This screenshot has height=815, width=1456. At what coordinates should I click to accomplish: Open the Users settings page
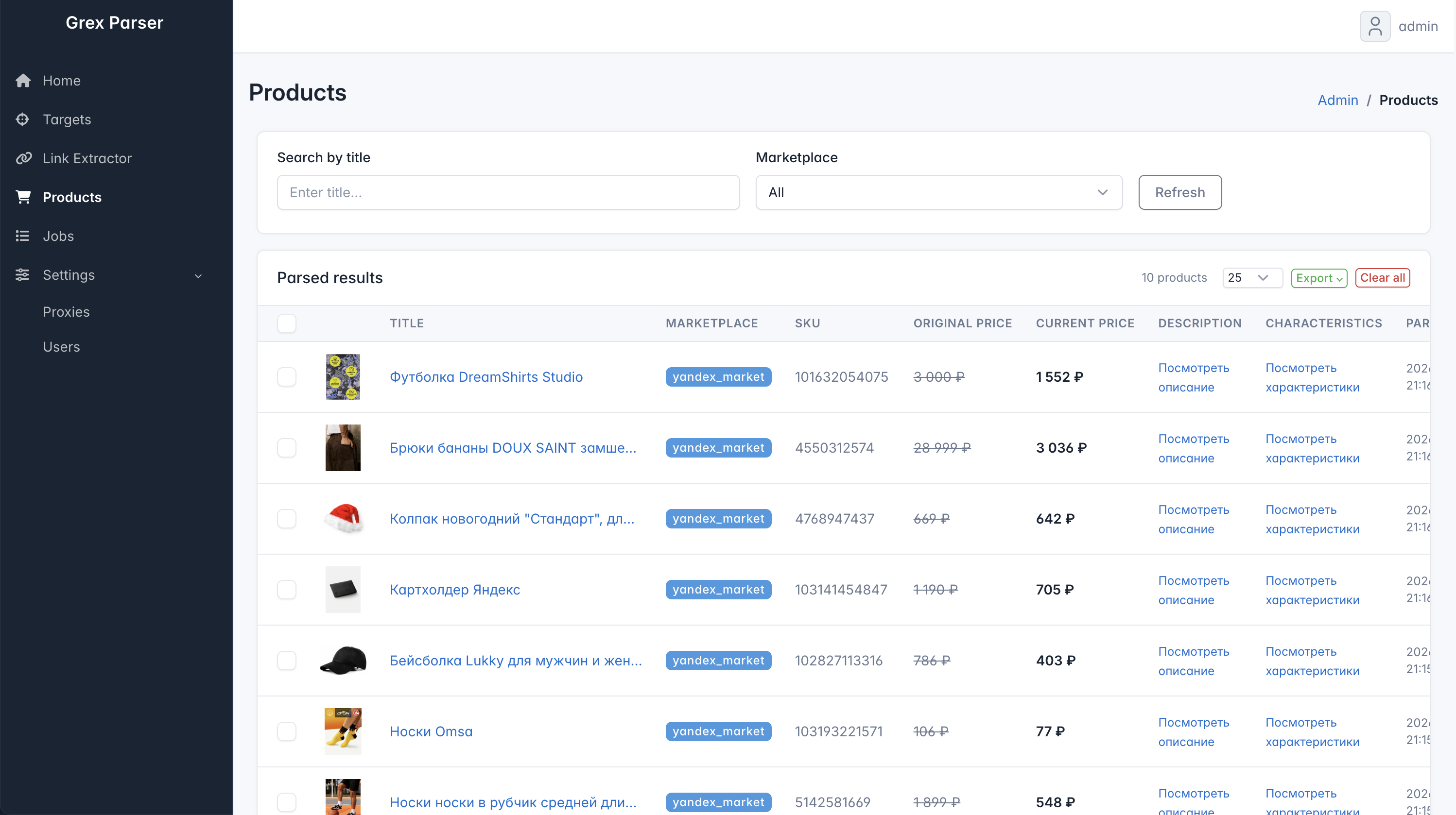click(61, 346)
